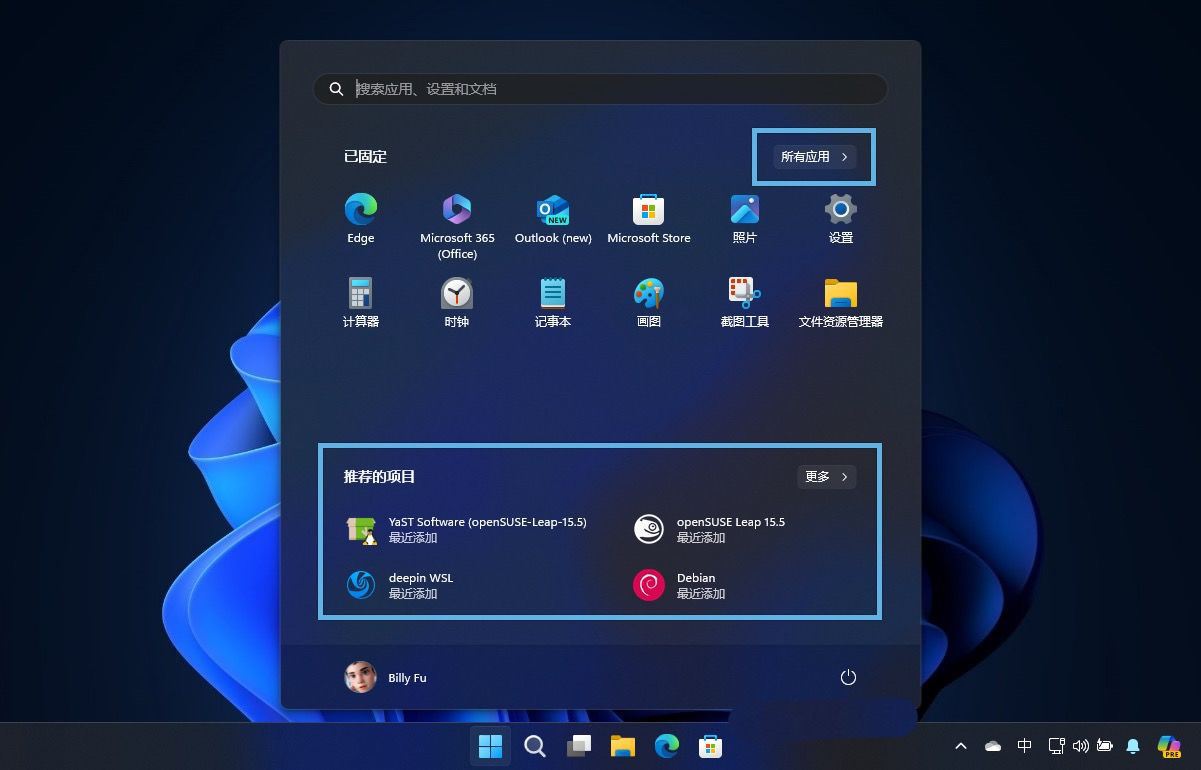
Task: Open 截图工具 (Snipping Tool)
Action: pos(744,302)
